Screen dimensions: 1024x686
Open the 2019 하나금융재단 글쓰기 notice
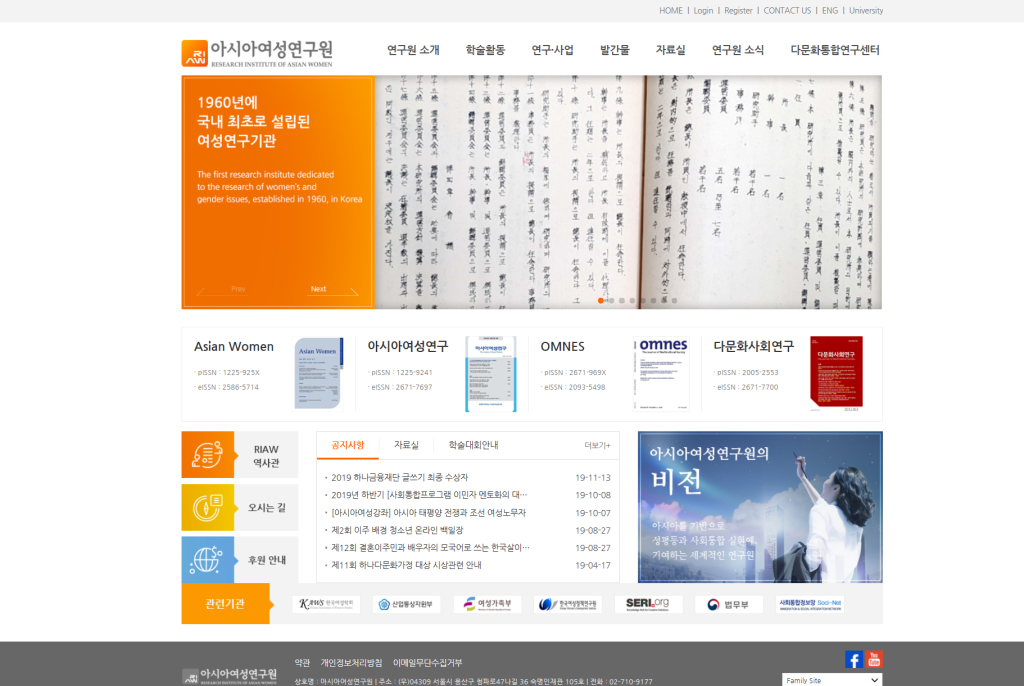[x=399, y=477]
